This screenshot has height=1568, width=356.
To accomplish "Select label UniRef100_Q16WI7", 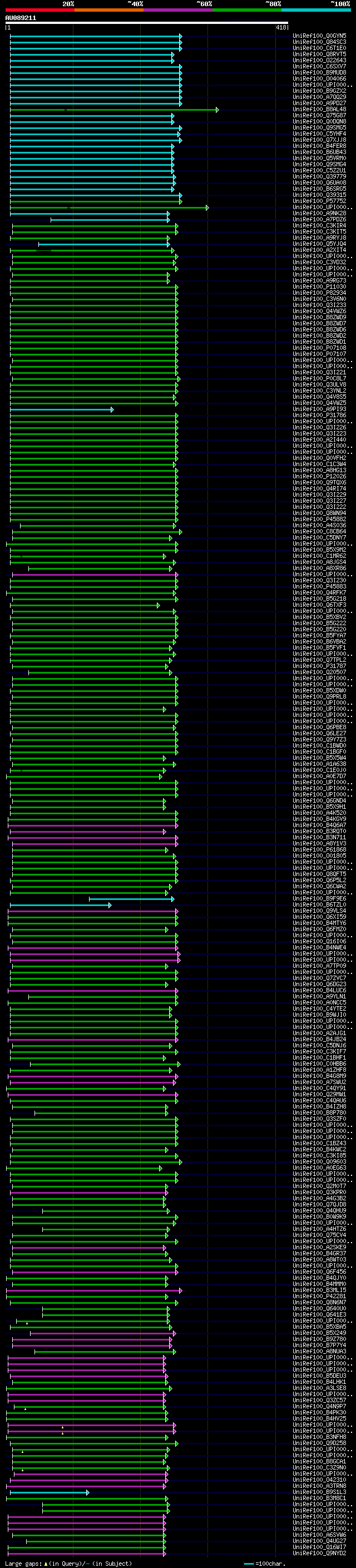I will tap(319, 1547).
